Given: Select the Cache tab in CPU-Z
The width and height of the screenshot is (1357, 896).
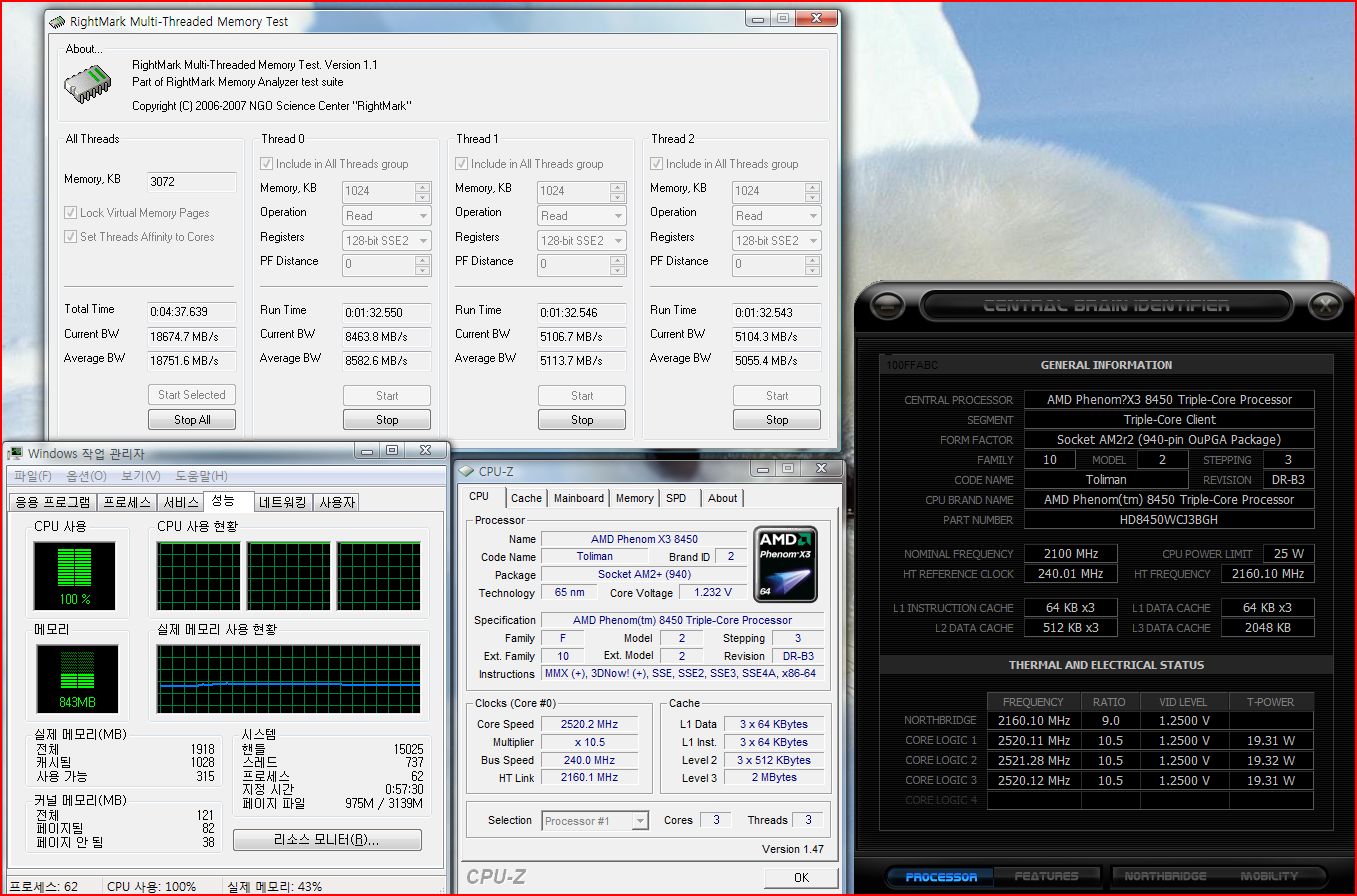Looking at the screenshot, I should pos(526,498).
